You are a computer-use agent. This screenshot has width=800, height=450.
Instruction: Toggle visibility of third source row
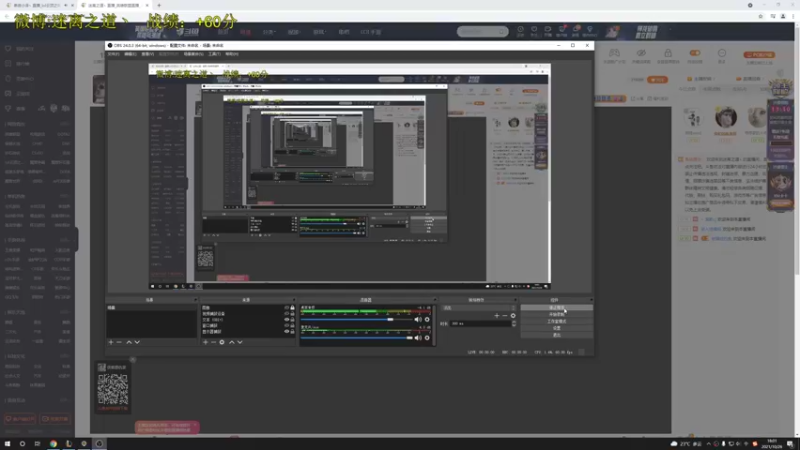(x=287, y=320)
